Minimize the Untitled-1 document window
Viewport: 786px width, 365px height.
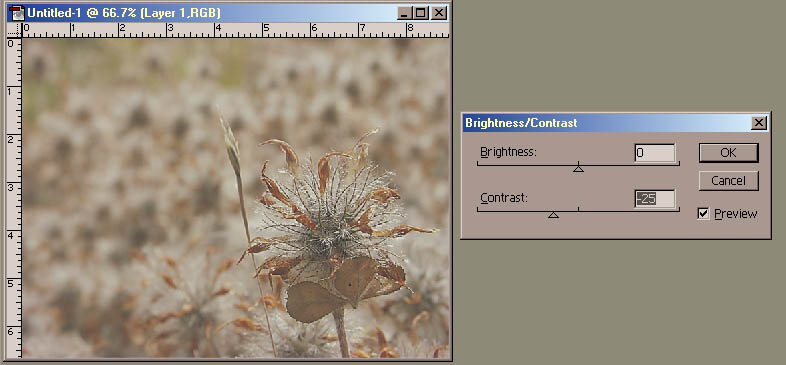click(x=405, y=13)
